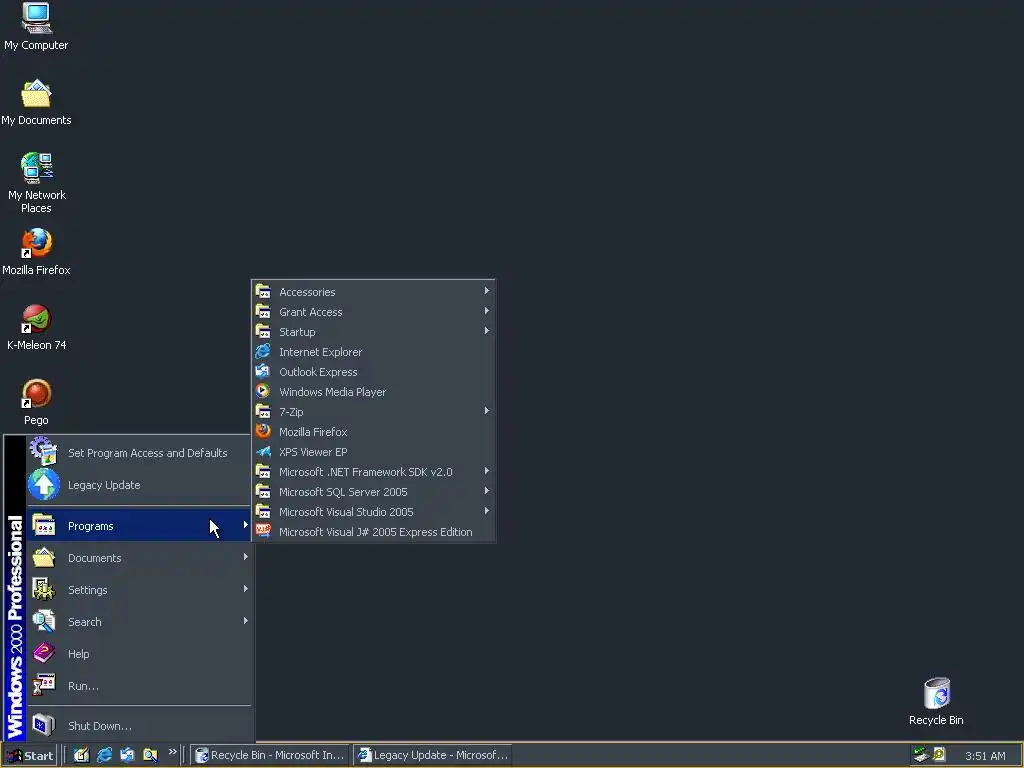Launch Mozilla Firefox from the Programs menu
1024x768 pixels.
373,432
